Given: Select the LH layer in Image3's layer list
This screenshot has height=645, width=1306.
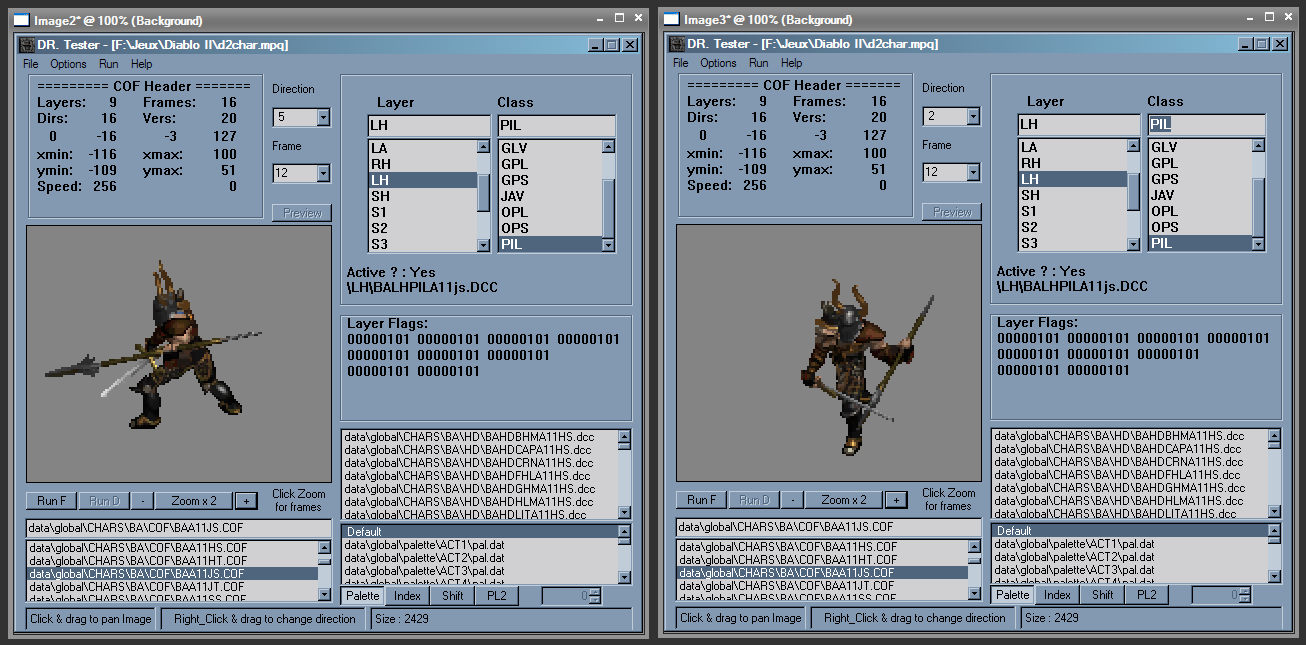Looking at the screenshot, I should click(1072, 179).
